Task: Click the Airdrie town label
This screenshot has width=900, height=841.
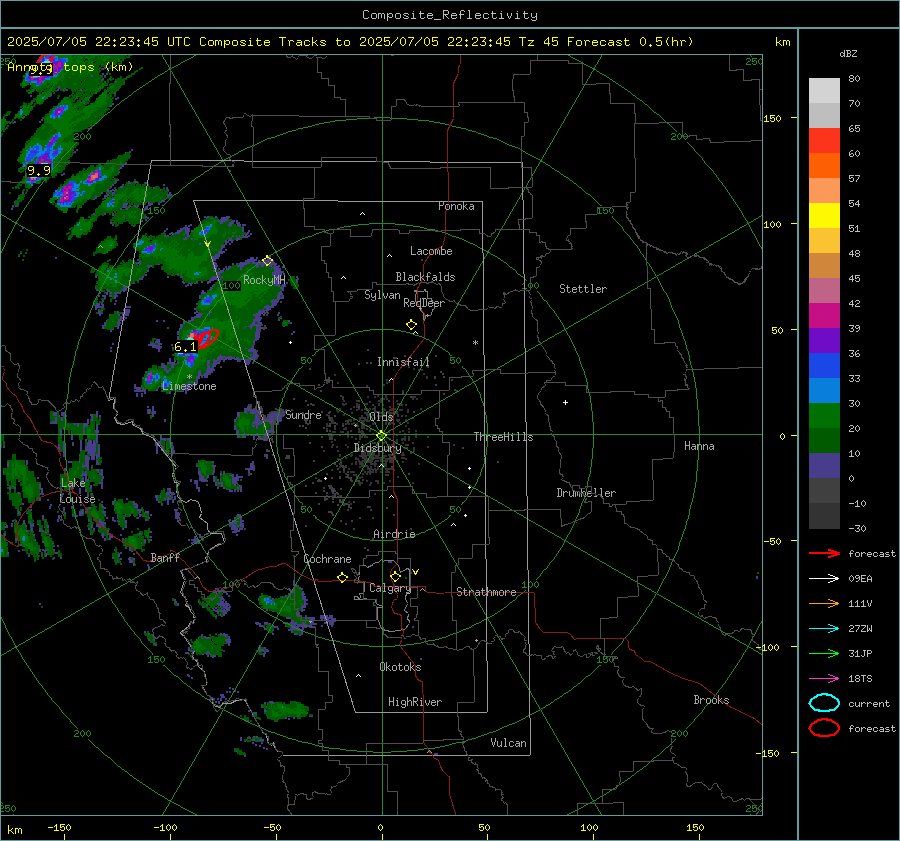Action: point(394,534)
